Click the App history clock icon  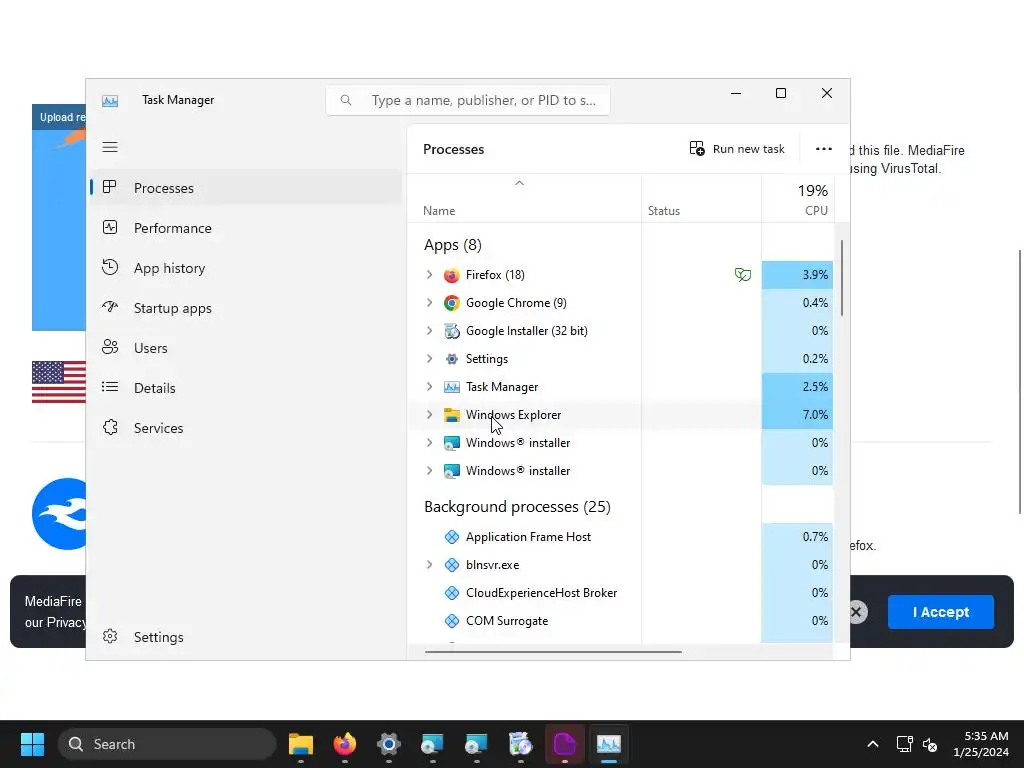(110, 267)
